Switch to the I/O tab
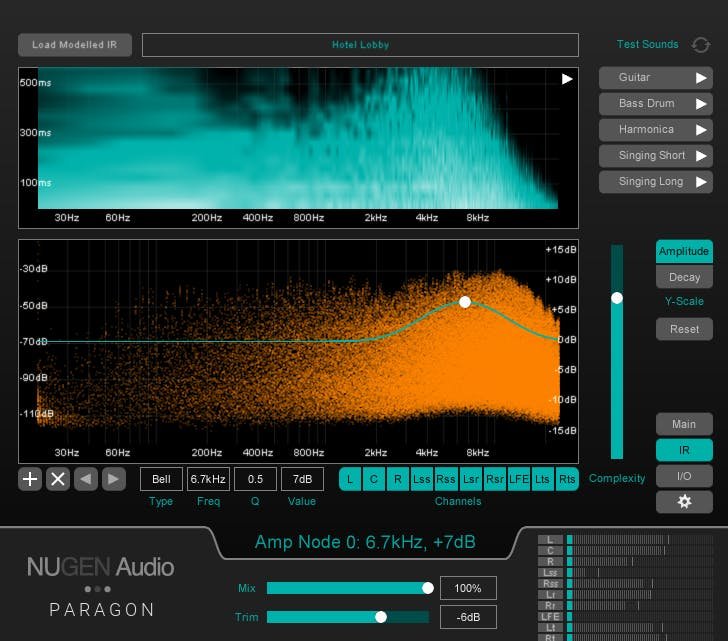Viewport: 728px width, 641px height. (x=684, y=476)
